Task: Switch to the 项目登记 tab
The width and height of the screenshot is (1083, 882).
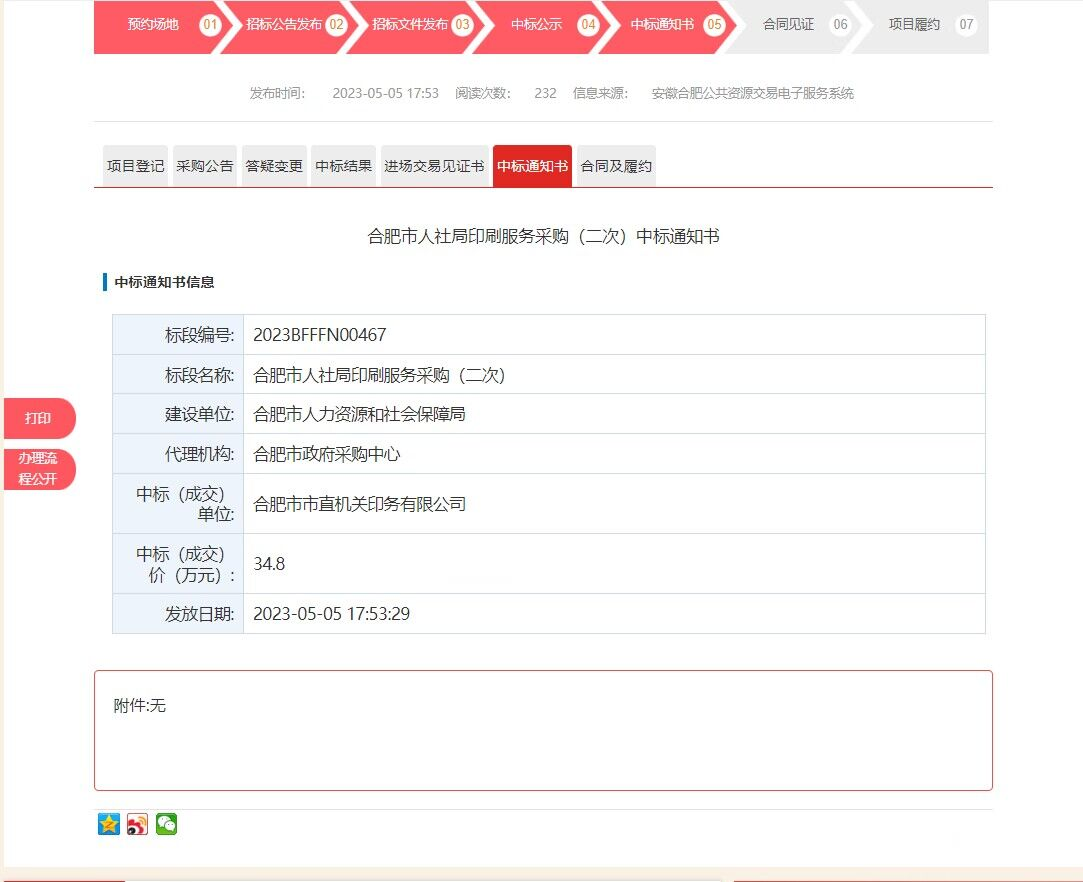Action: [x=136, y=166]
